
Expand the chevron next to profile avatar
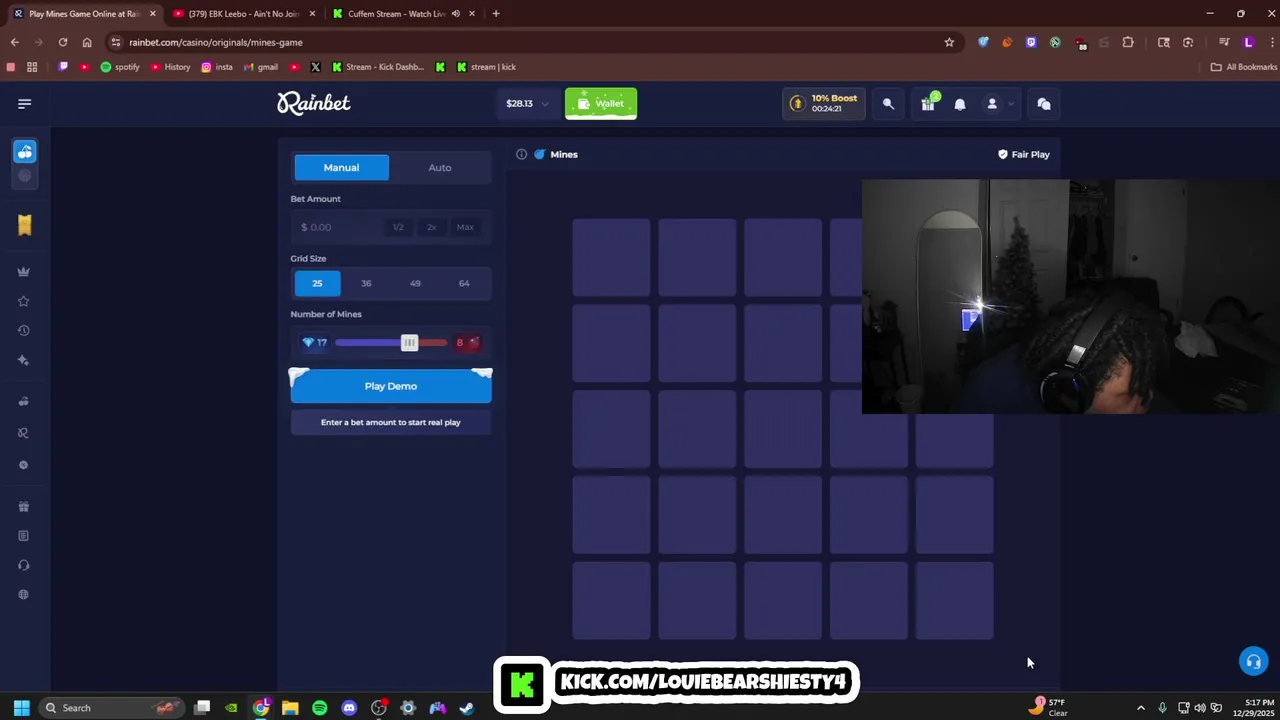tap(1011, 104)
